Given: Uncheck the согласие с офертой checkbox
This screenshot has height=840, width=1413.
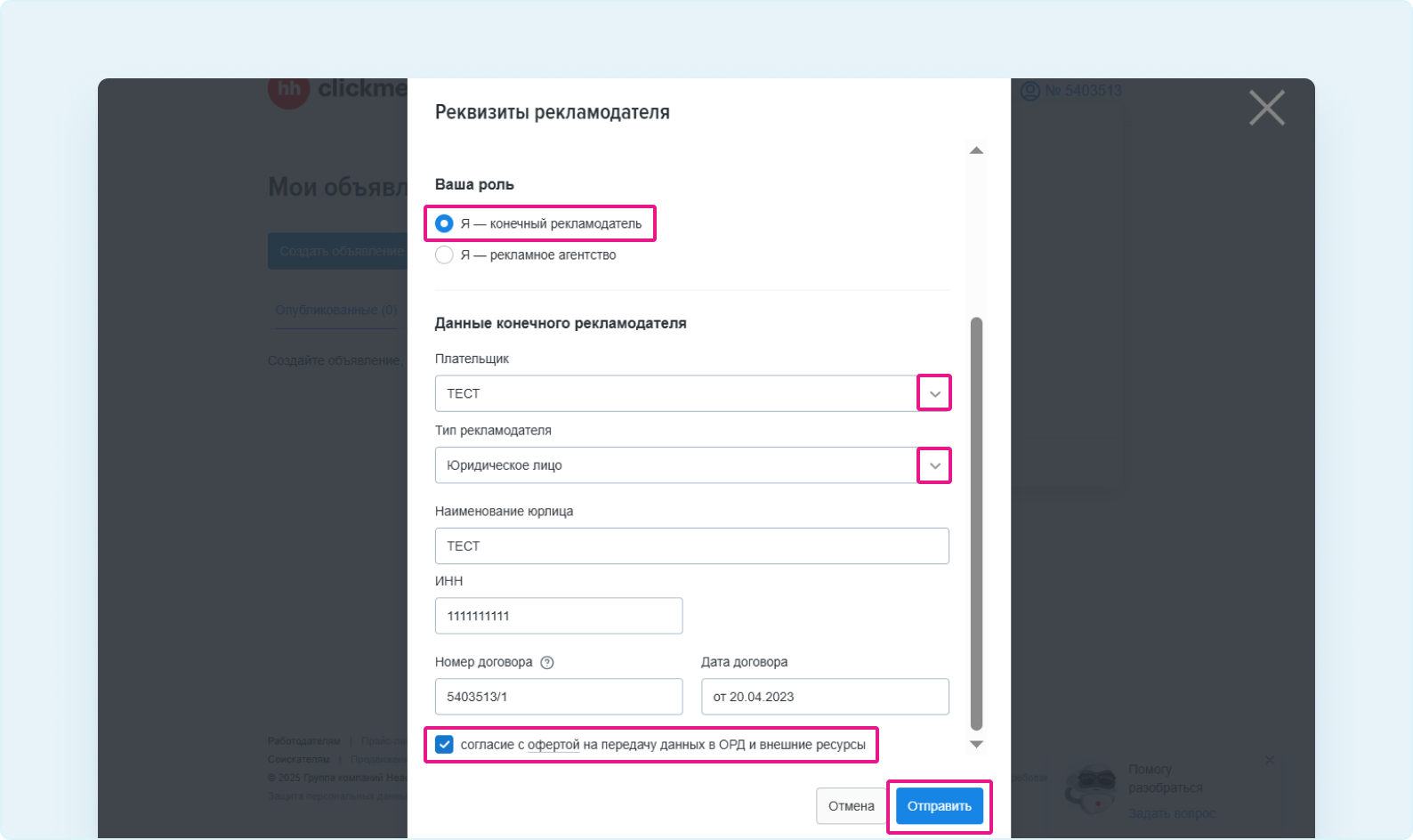Looking at the screenshot, I should (444, 745).
